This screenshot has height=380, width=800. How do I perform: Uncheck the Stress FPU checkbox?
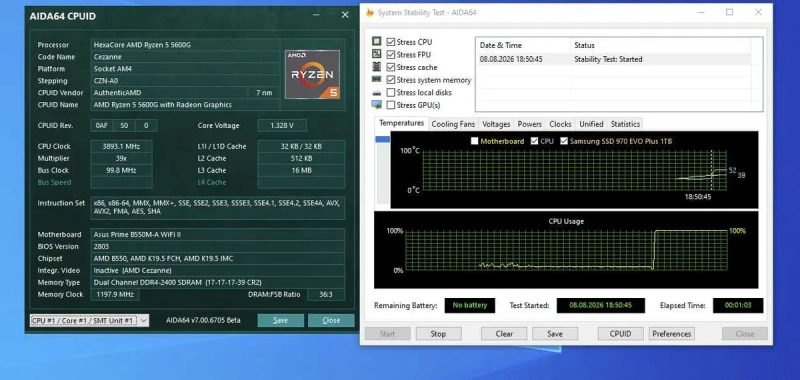tap(391, 54)
